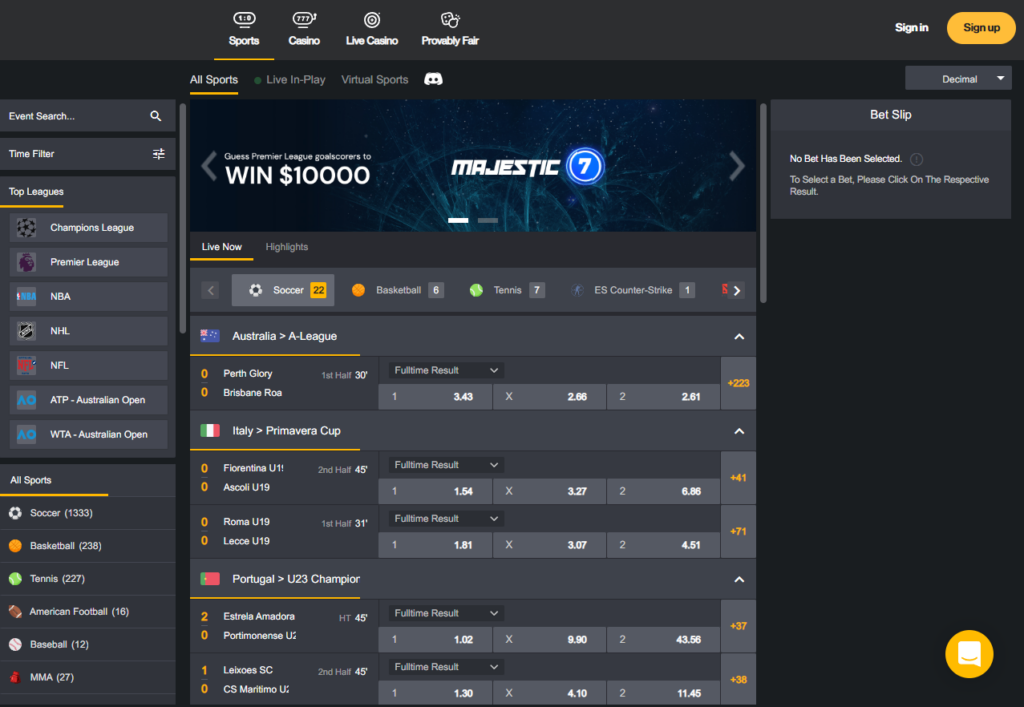This screenshot has width=1024, height=707.
Task: Click the Italy flag icon
Action: (210, 431)
